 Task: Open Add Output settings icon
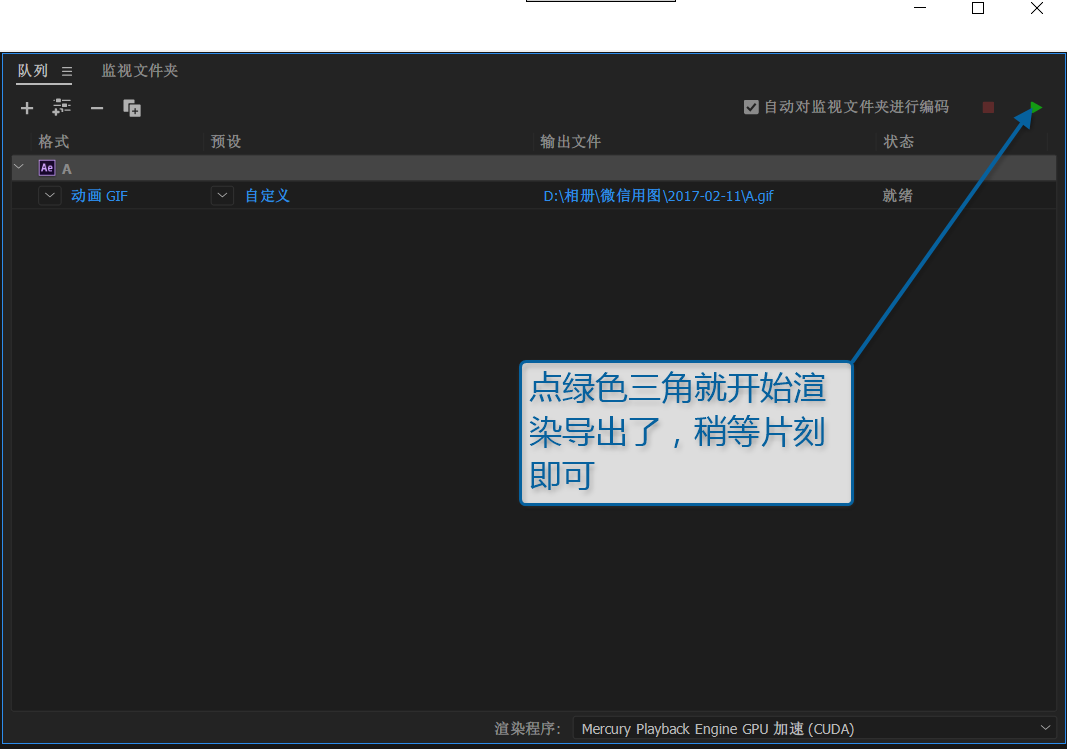click(62, 107)
